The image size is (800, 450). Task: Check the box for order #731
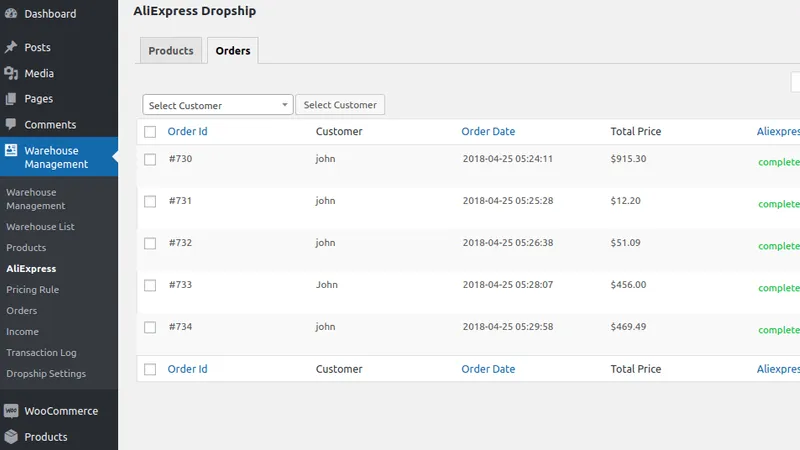pyautogui.click(x=150, y=201)
